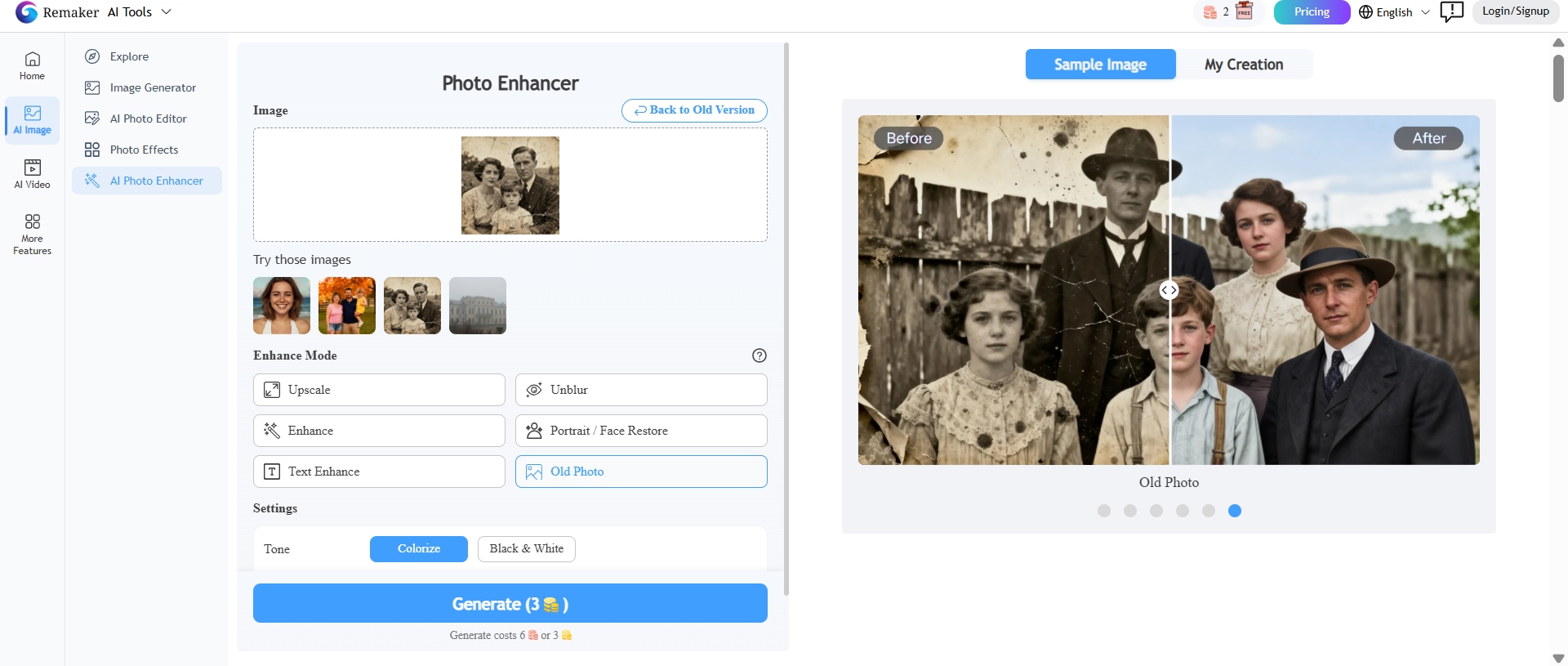Go to third sample carousel dot

pyautogui.click(x=1156, y=511)
